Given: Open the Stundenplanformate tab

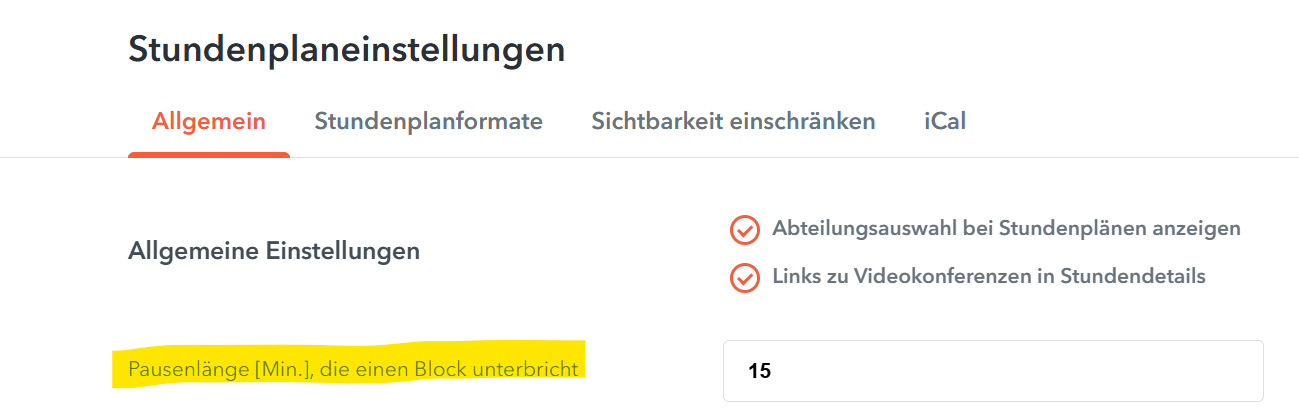Looking at the screenshot, I should coord(428,122).
